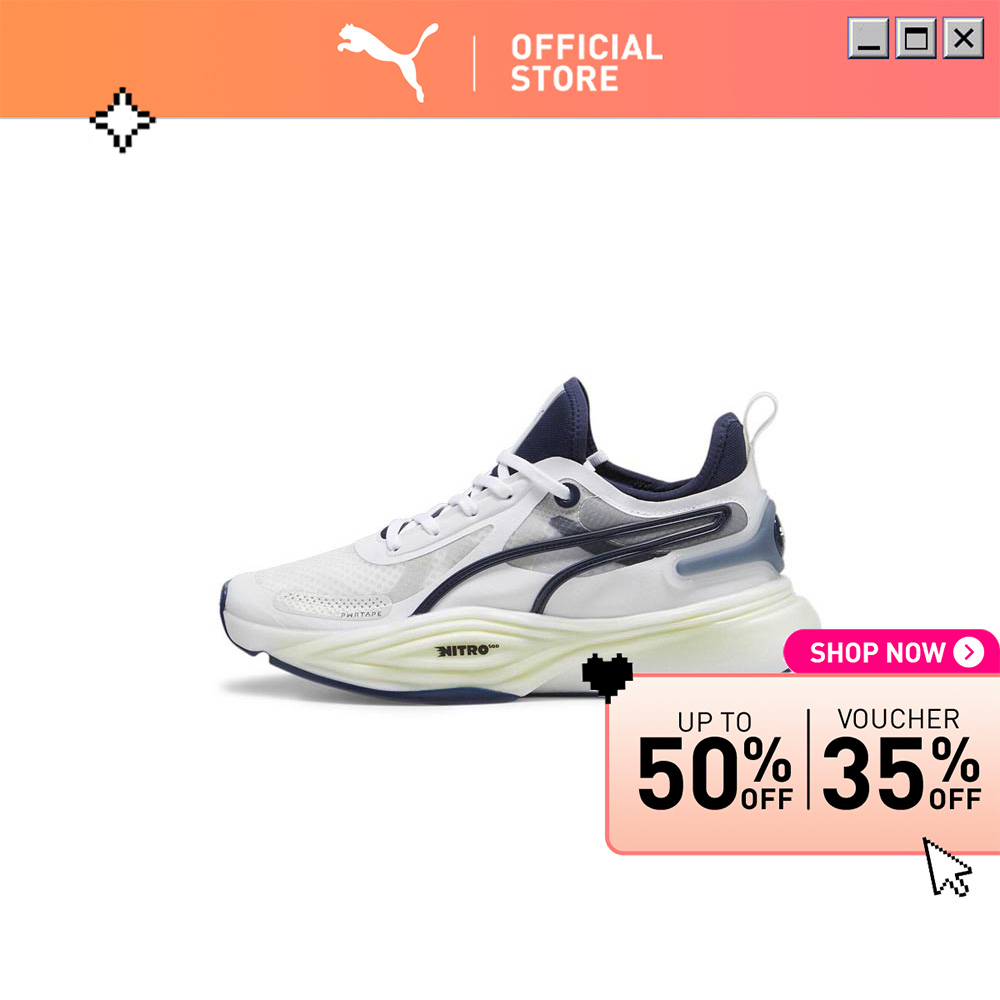Select the OFFICIAL STORE header text
Screen dimensions: 1000x1000
tap(586, 62)
